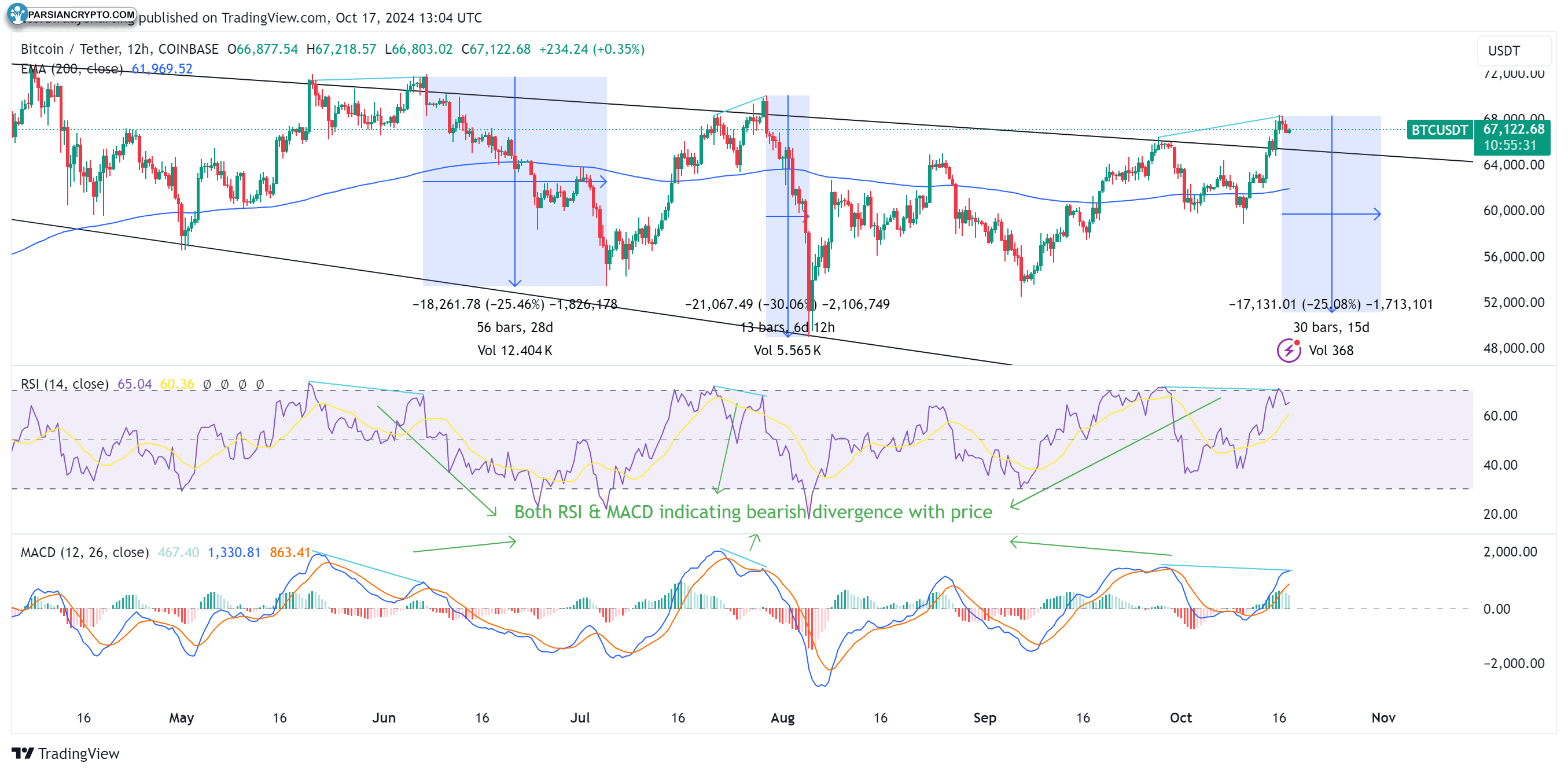Click the low price L66,803.02 value
The width and height of the screenshot is (1568, 774).
tap(419, 49)
